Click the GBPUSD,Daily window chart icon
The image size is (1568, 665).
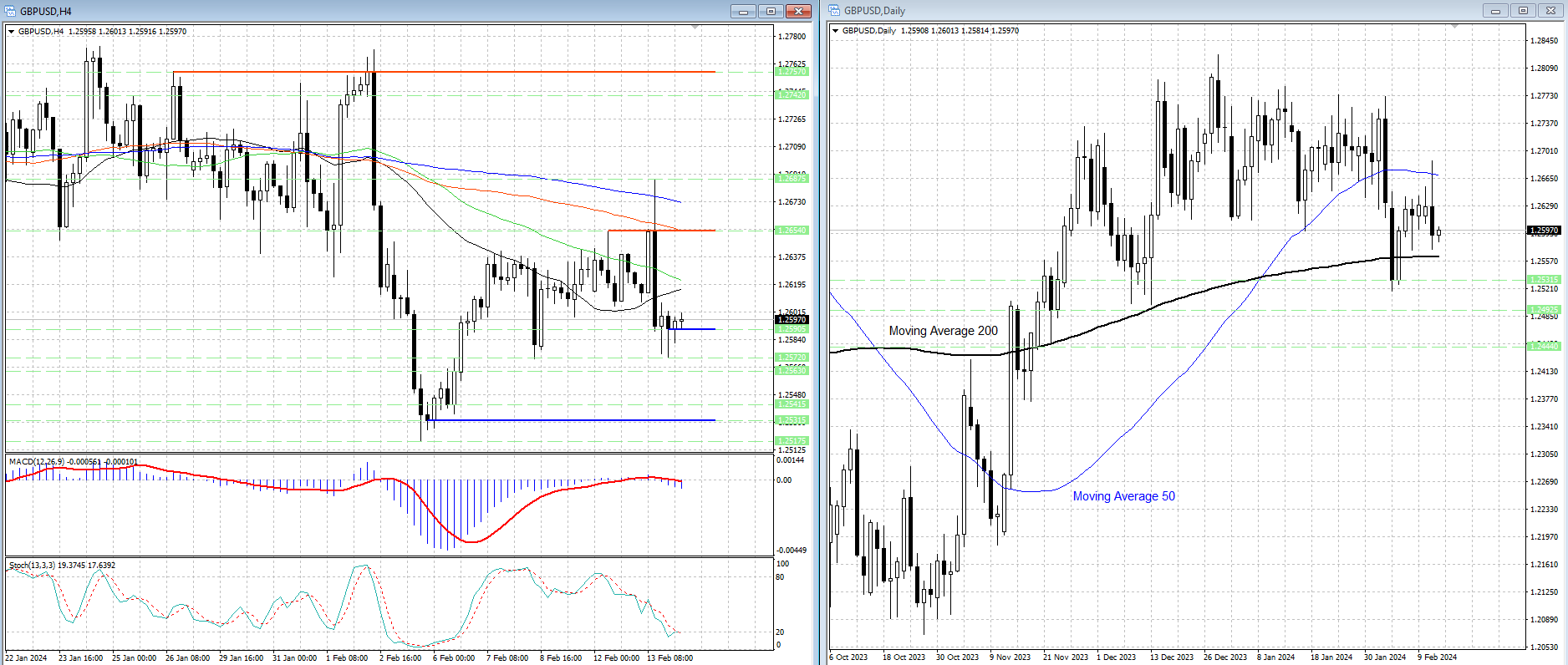click(x=835, y=11)
